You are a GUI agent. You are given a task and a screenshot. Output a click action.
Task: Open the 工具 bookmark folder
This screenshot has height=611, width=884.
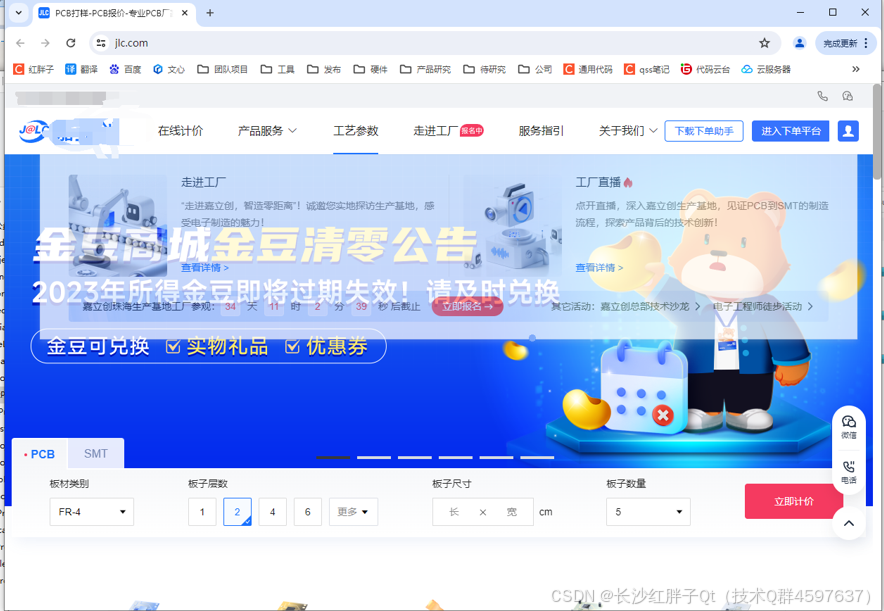click(277, 69)
